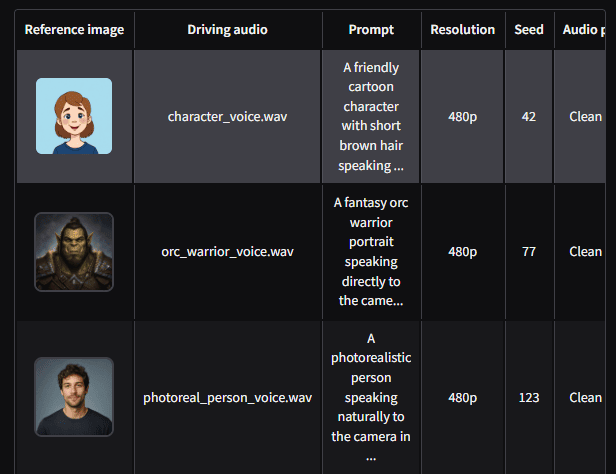Select the 'A friendly cartoon character' prompt cell
The image size is (616, 474).
tap(371, 117)
